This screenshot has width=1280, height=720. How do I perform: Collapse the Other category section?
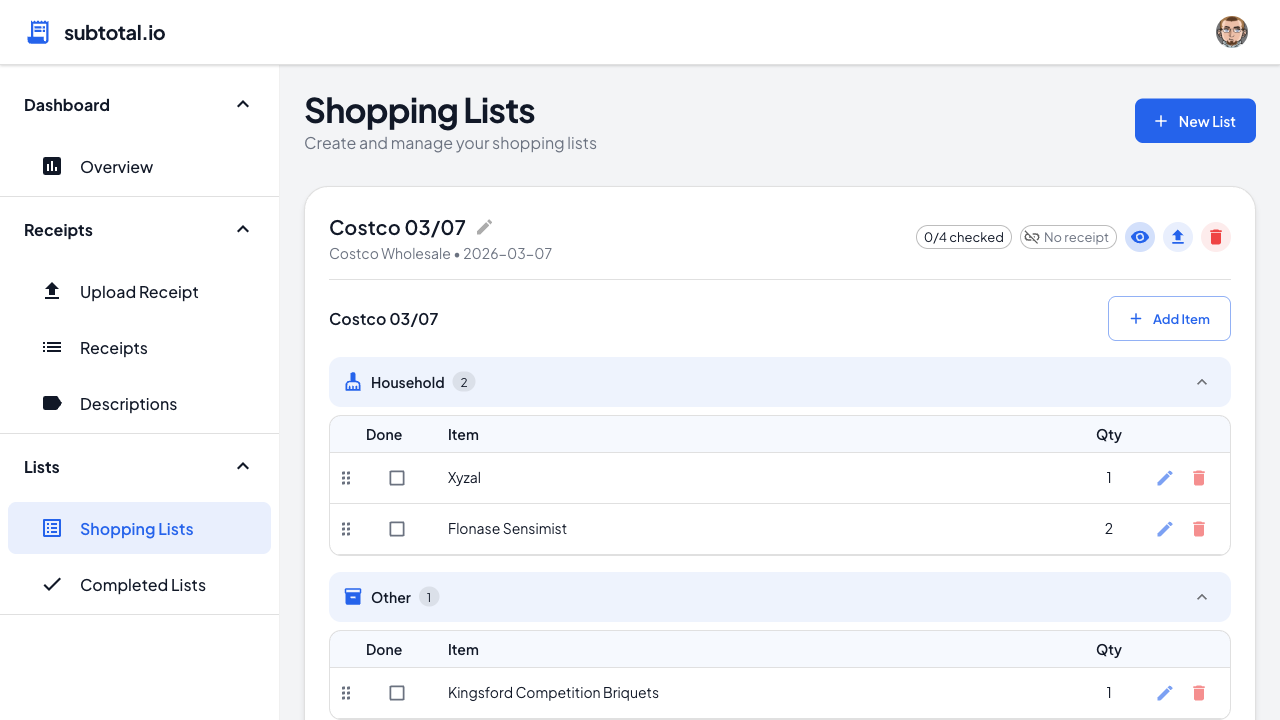click(1202, 596)
